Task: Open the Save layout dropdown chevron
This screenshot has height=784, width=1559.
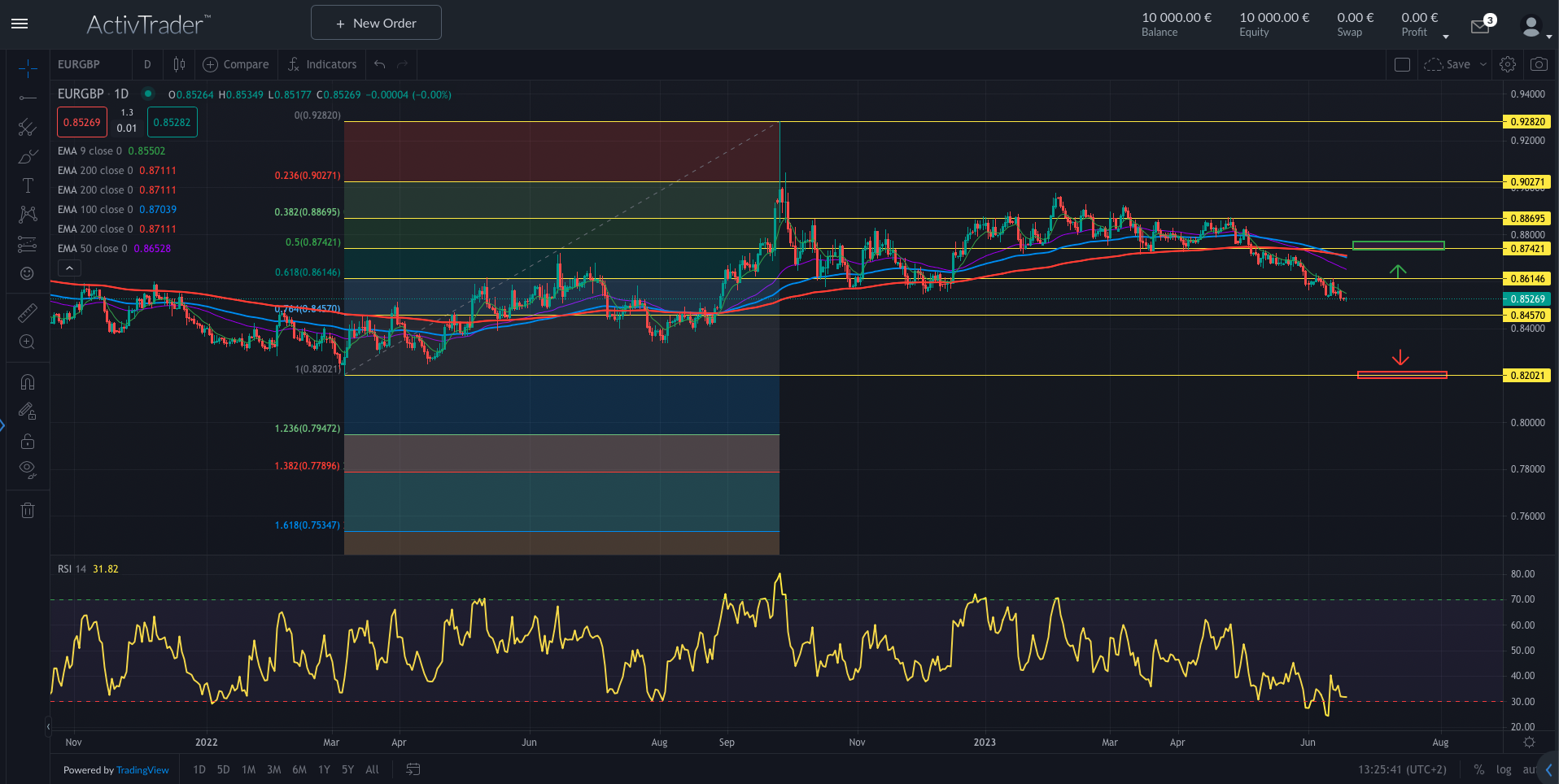Action: click(1483, 64)
